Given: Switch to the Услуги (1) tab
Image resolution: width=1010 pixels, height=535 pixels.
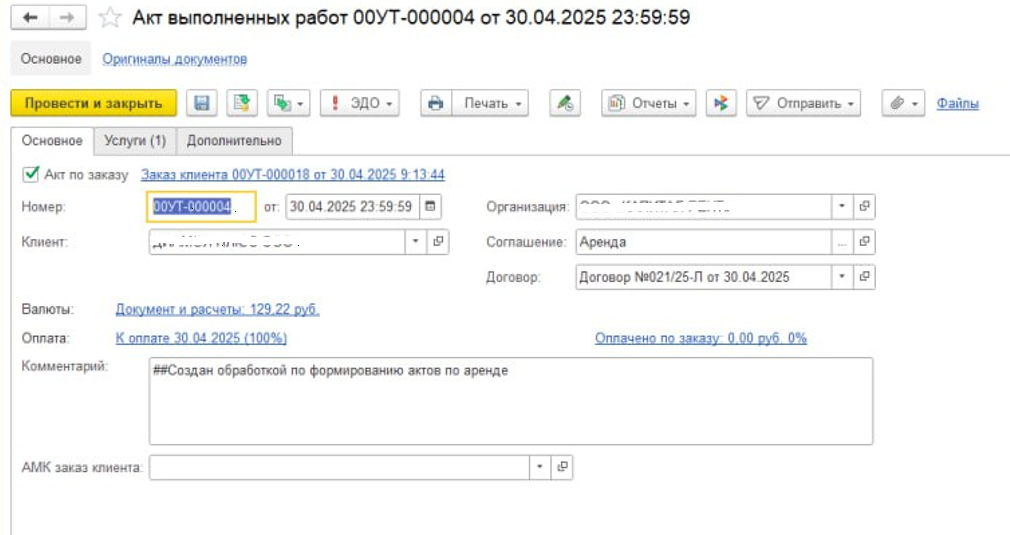Looking at the screenshot, I should pos(135,141).
